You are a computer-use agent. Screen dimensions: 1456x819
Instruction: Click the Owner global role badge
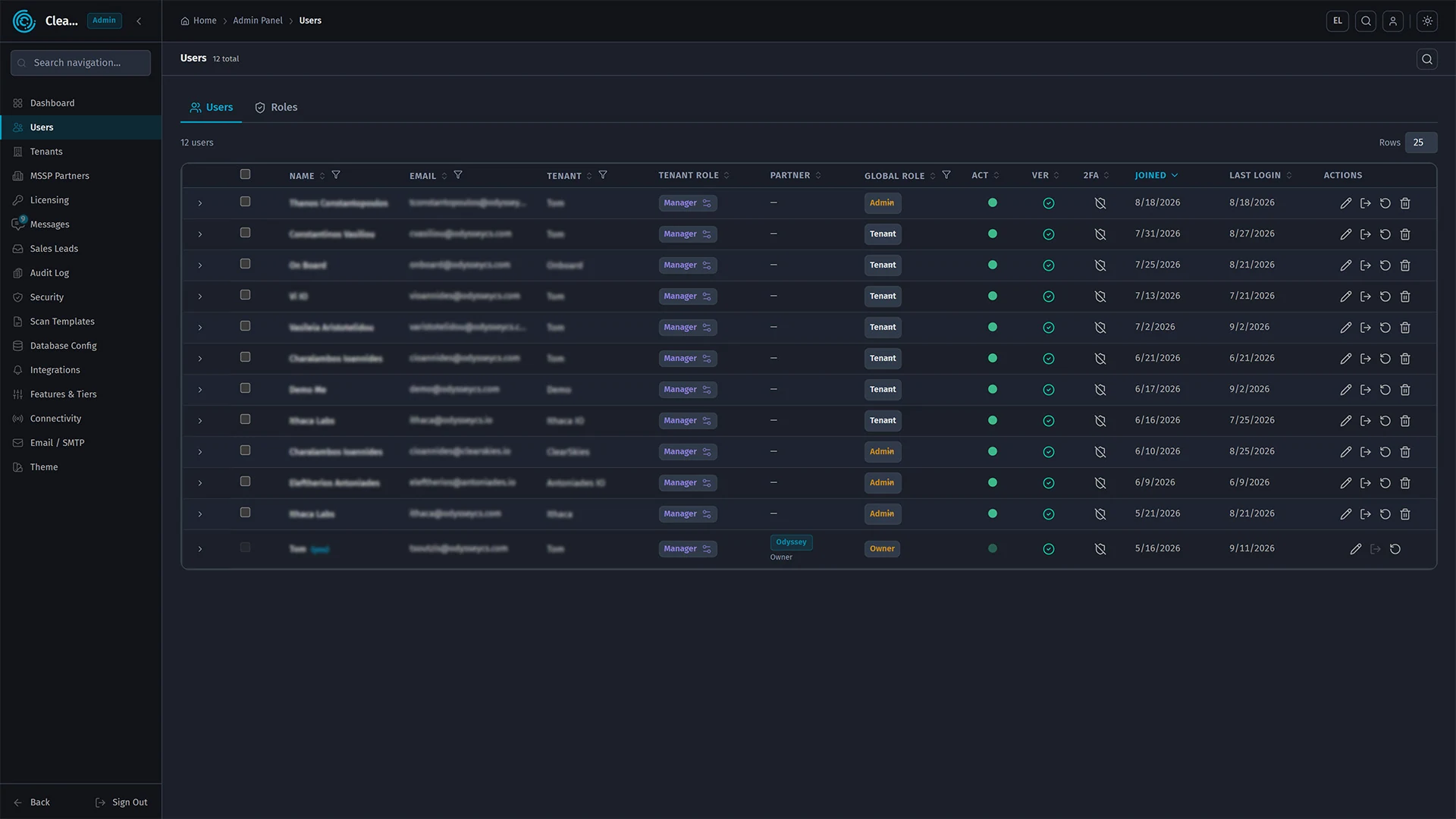[x=882, y=549]
